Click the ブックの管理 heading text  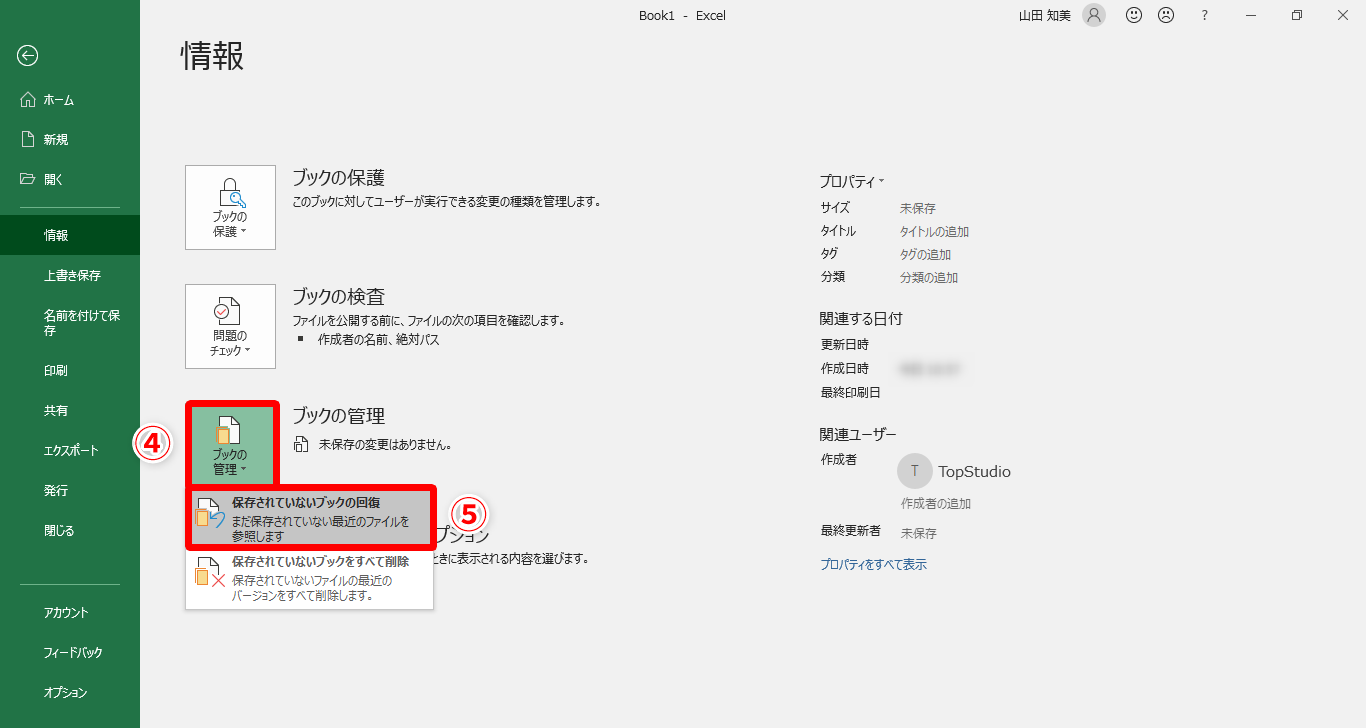click(x=338, y=416)
